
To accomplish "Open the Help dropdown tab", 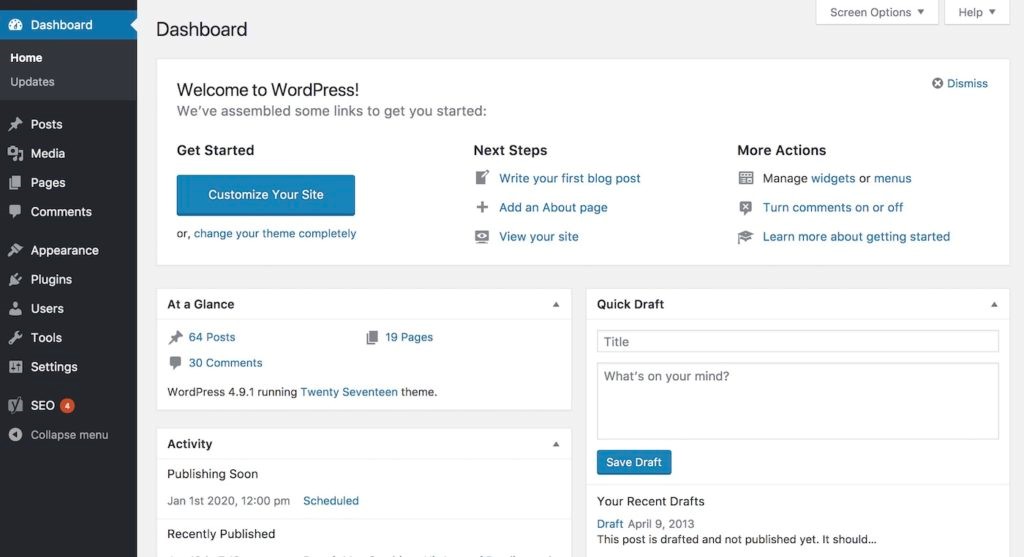I will 976,12.
